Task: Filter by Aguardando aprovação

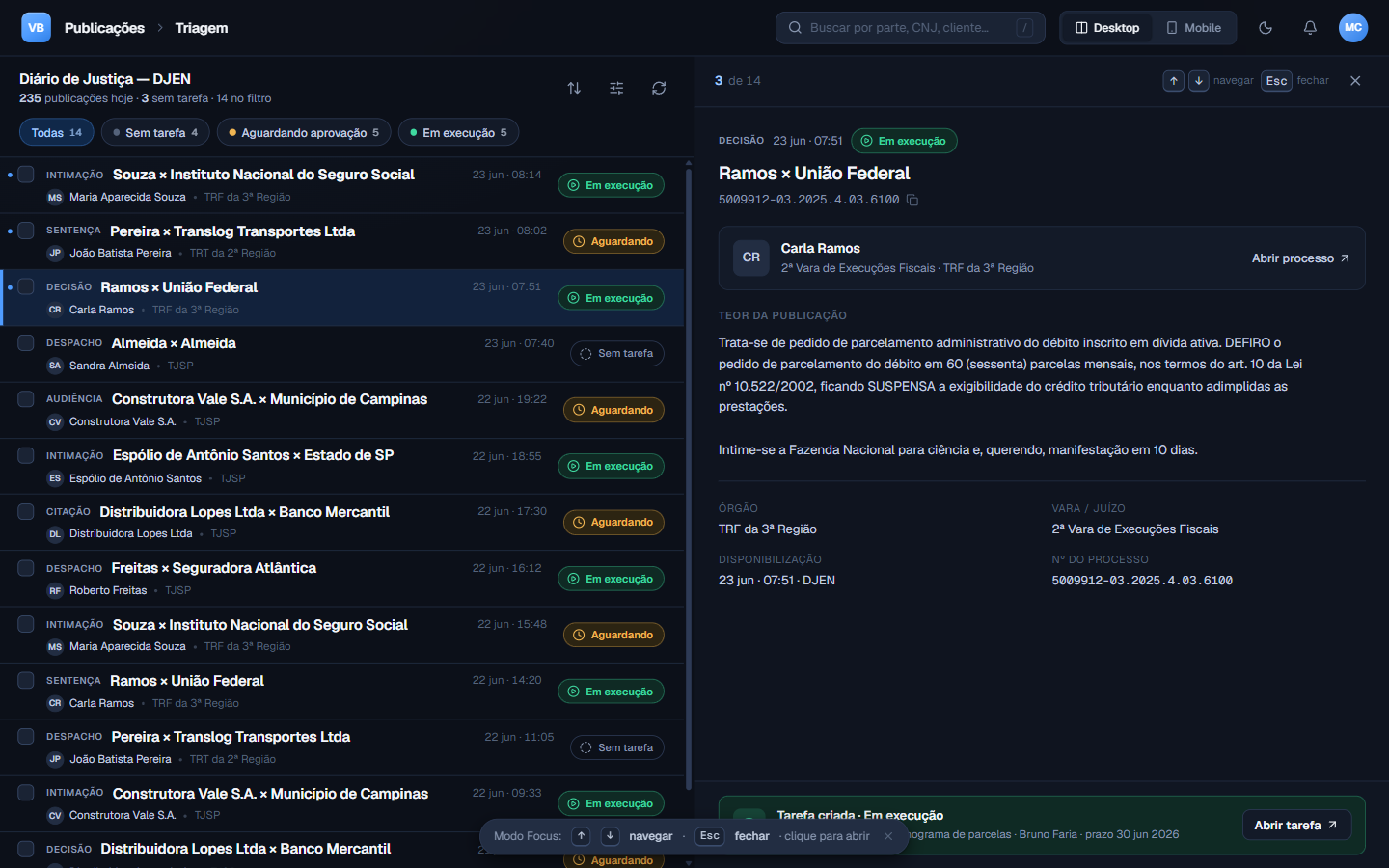Action: point(304,132)
